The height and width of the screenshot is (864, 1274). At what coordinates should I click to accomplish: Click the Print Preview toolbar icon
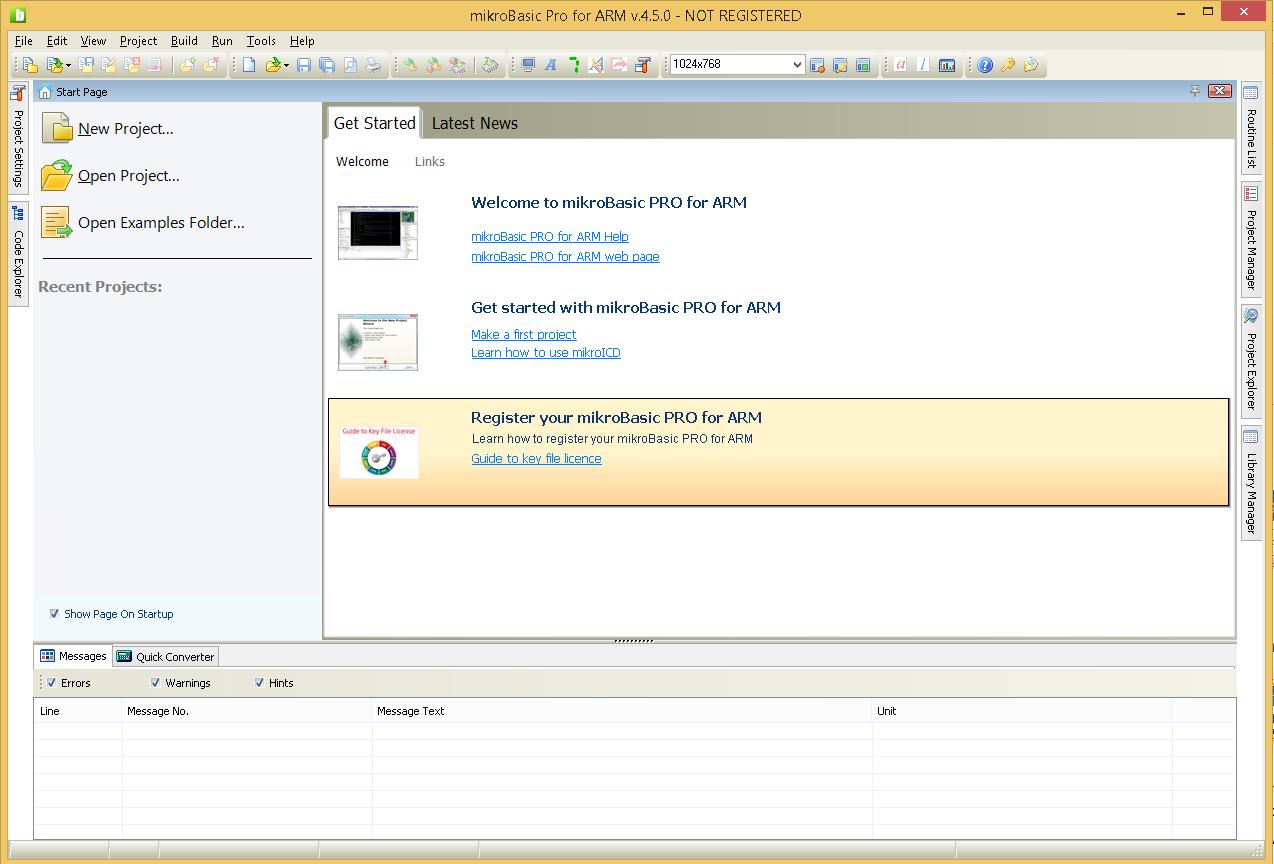click(x=350, y=65)
